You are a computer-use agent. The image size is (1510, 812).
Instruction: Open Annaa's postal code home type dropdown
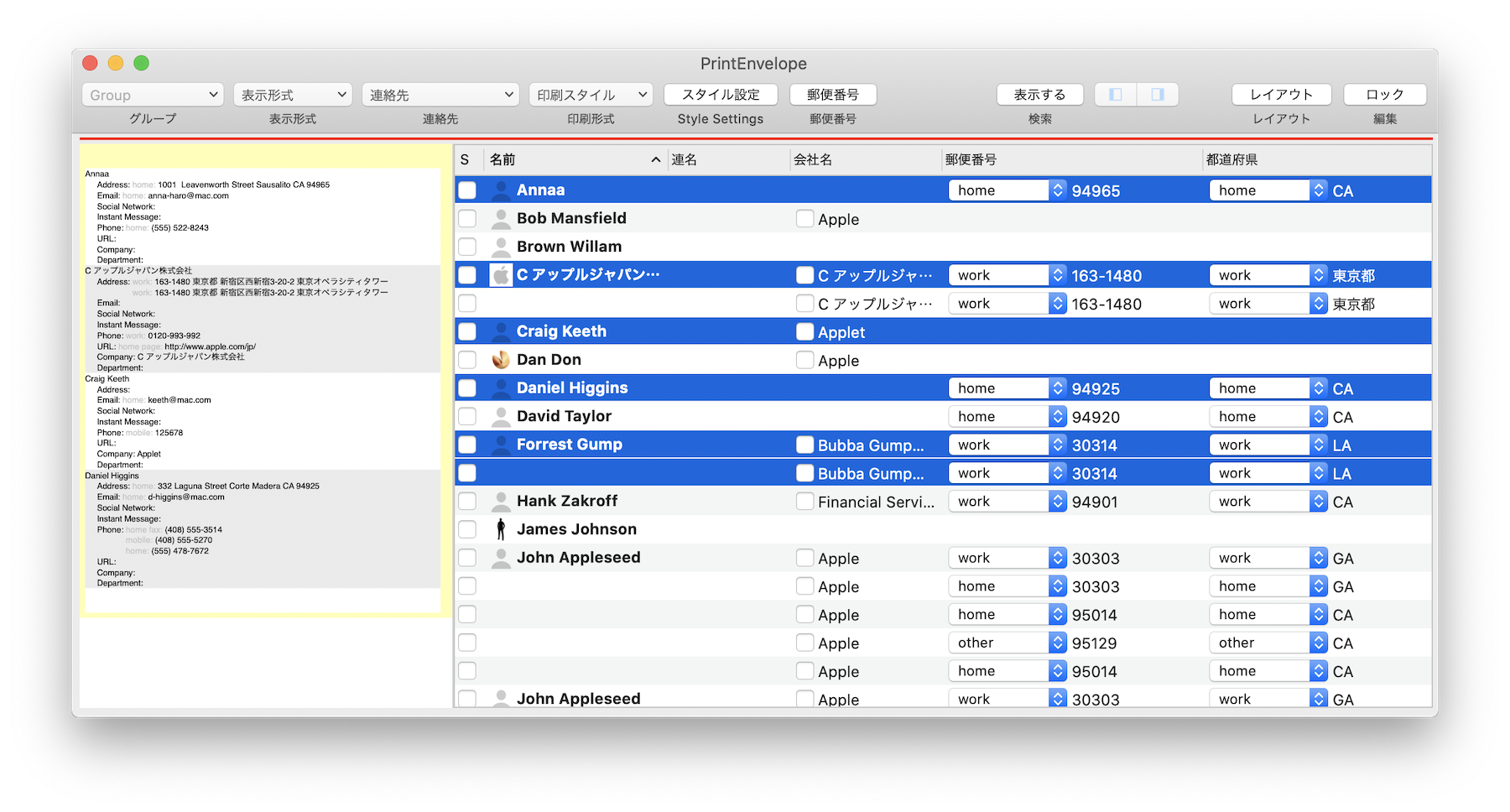1007,190
